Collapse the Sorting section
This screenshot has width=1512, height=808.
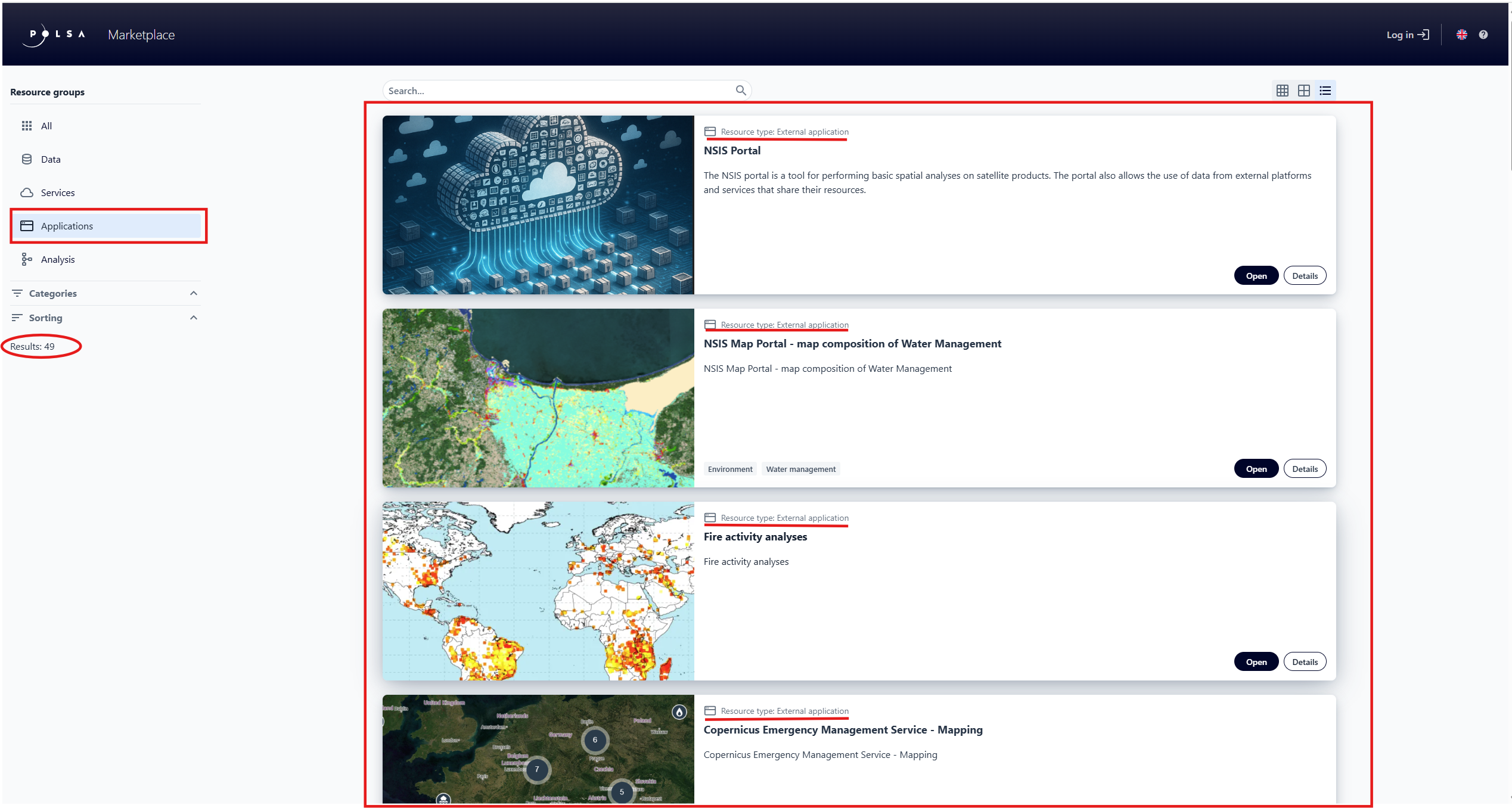click(x=193, y=317)
